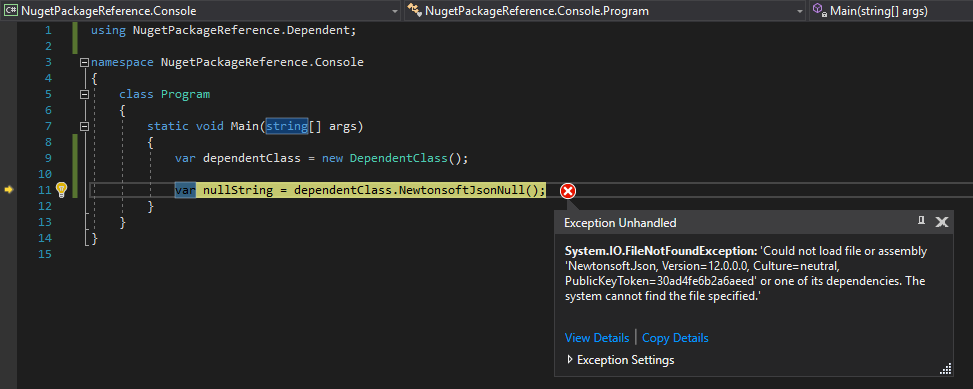This screenshot has width=973, height=389.
Task: Click the Copy Details link
Action: coord(675,338)
